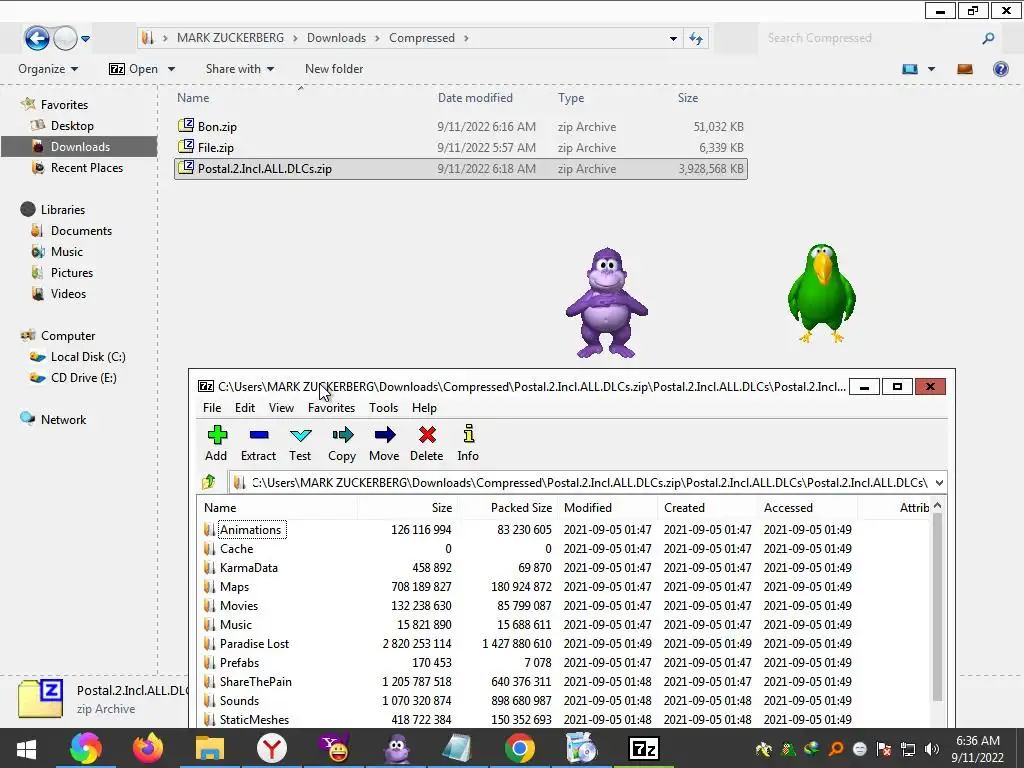Click the Extract icon in 7-Zip
Image resolution: width=1024 pixels, height=768 pixels.
coord(259,435)
